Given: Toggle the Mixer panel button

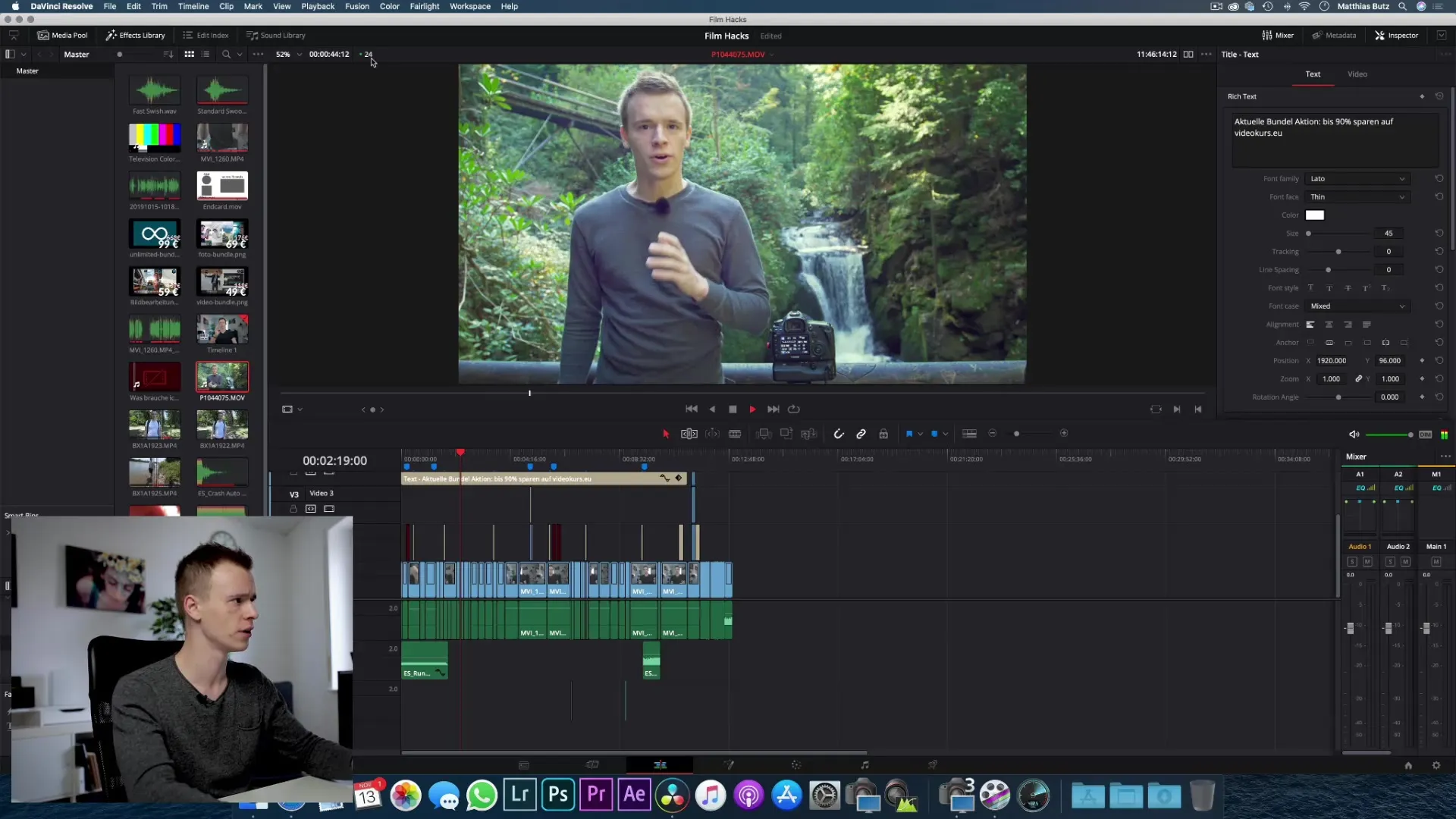Looking at the screenshot, I should click(1278, 36).
